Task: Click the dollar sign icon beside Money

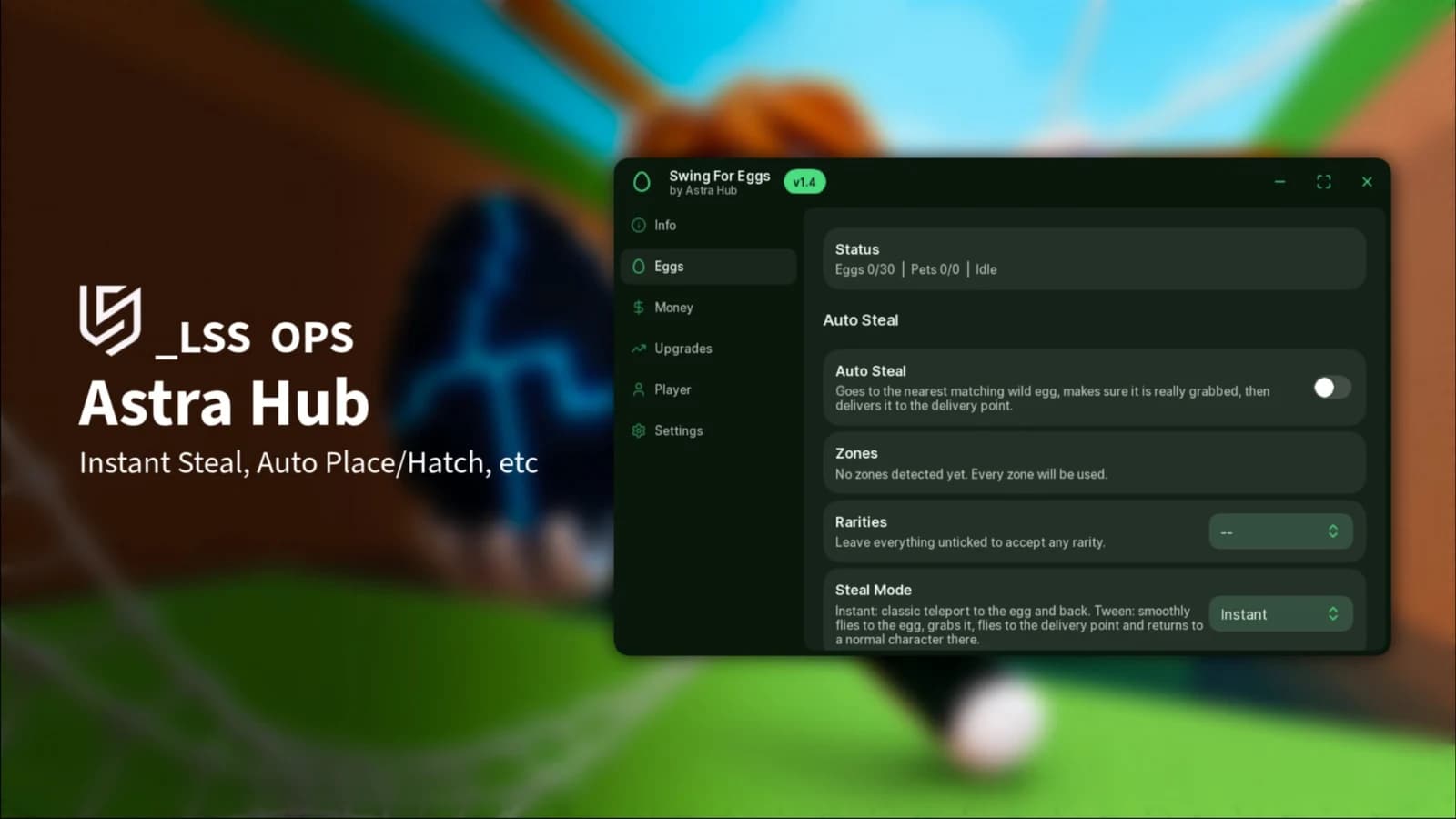Action: point(639,308)
